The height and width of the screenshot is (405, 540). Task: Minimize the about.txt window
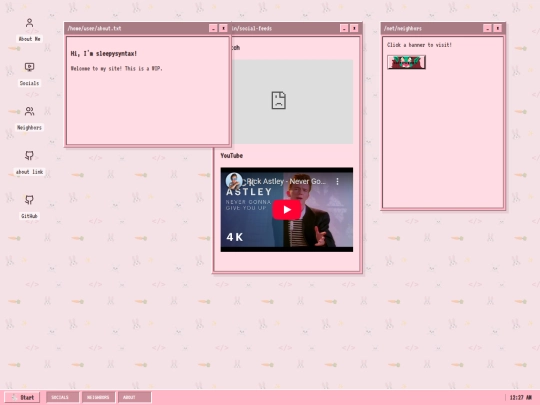click(213, 28)
